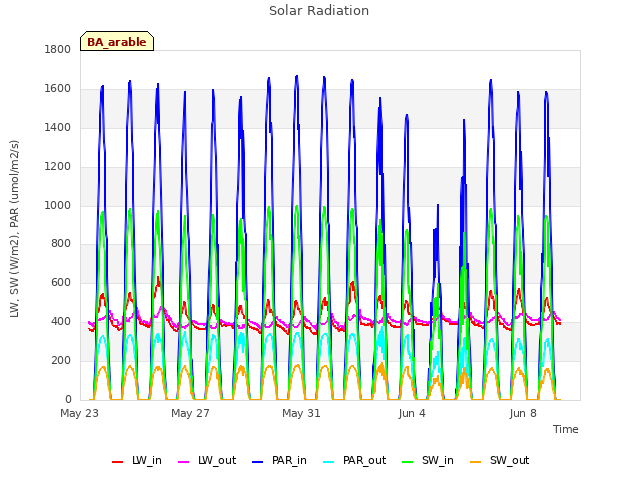Screen dimensions: 640x480
Task: Click the May 23 x-axis label
Action: [x=80, y=413]
